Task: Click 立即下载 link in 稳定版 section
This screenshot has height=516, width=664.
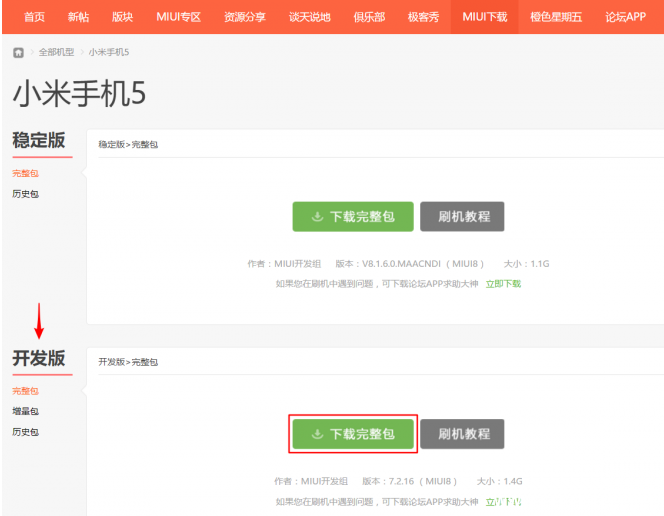Action: pyautogui.click(x=503, y=284)
